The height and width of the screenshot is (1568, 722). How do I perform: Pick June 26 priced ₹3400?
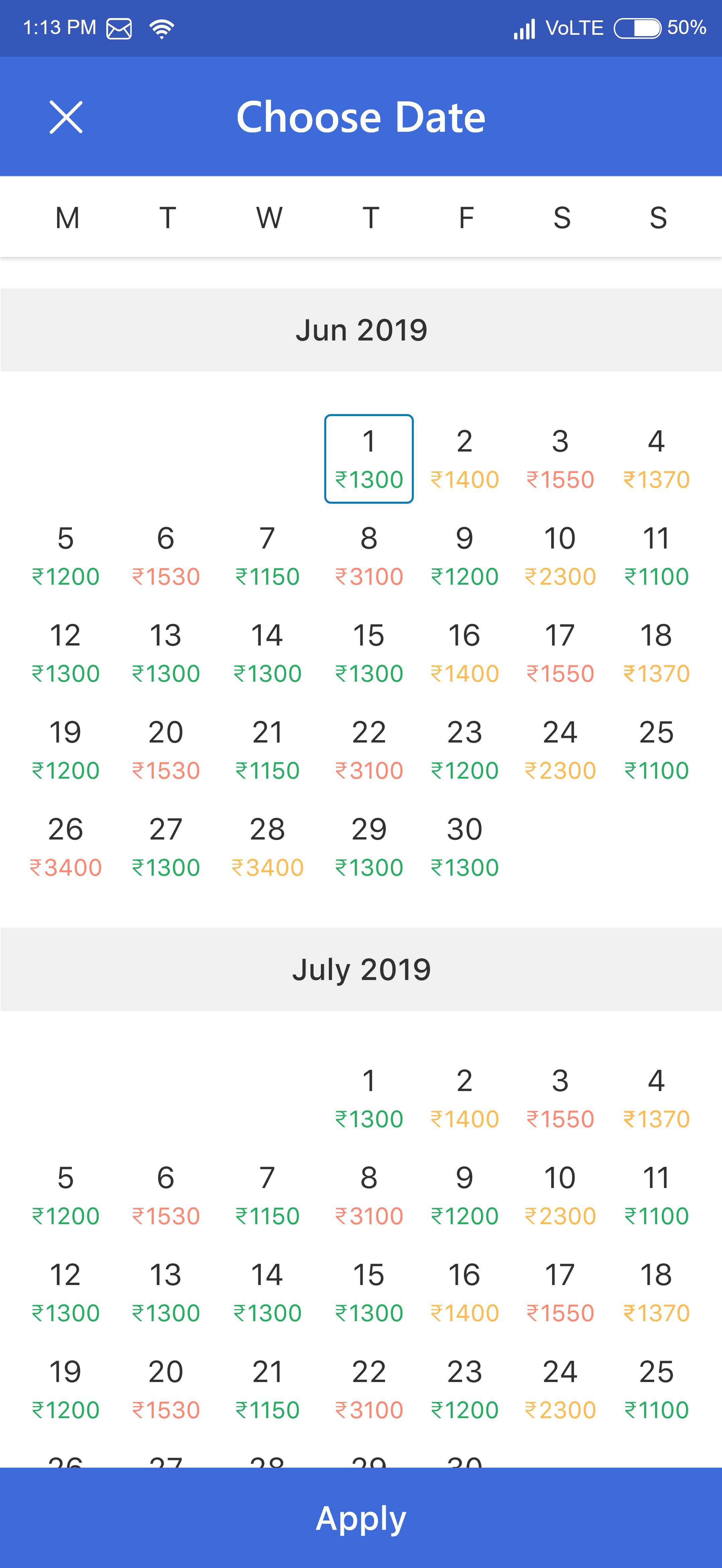click(66, 847)
